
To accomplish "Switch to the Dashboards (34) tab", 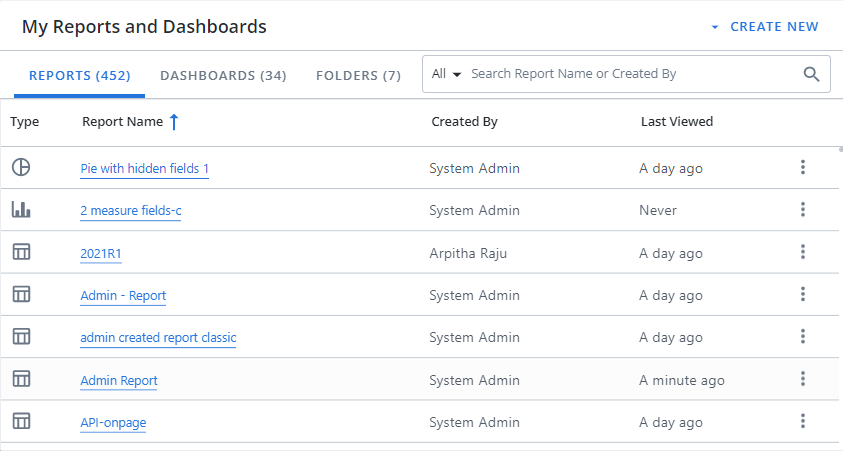I will tap(223, 75).
